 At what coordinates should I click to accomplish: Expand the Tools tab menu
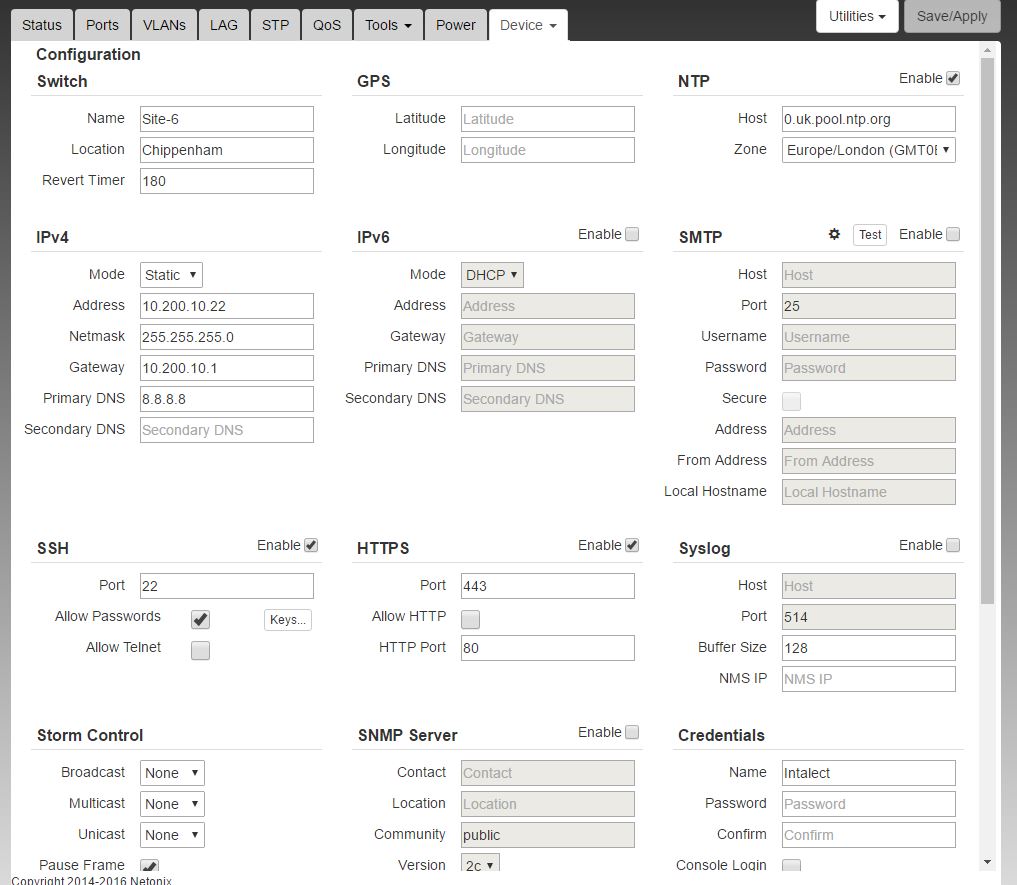[388, 25]
